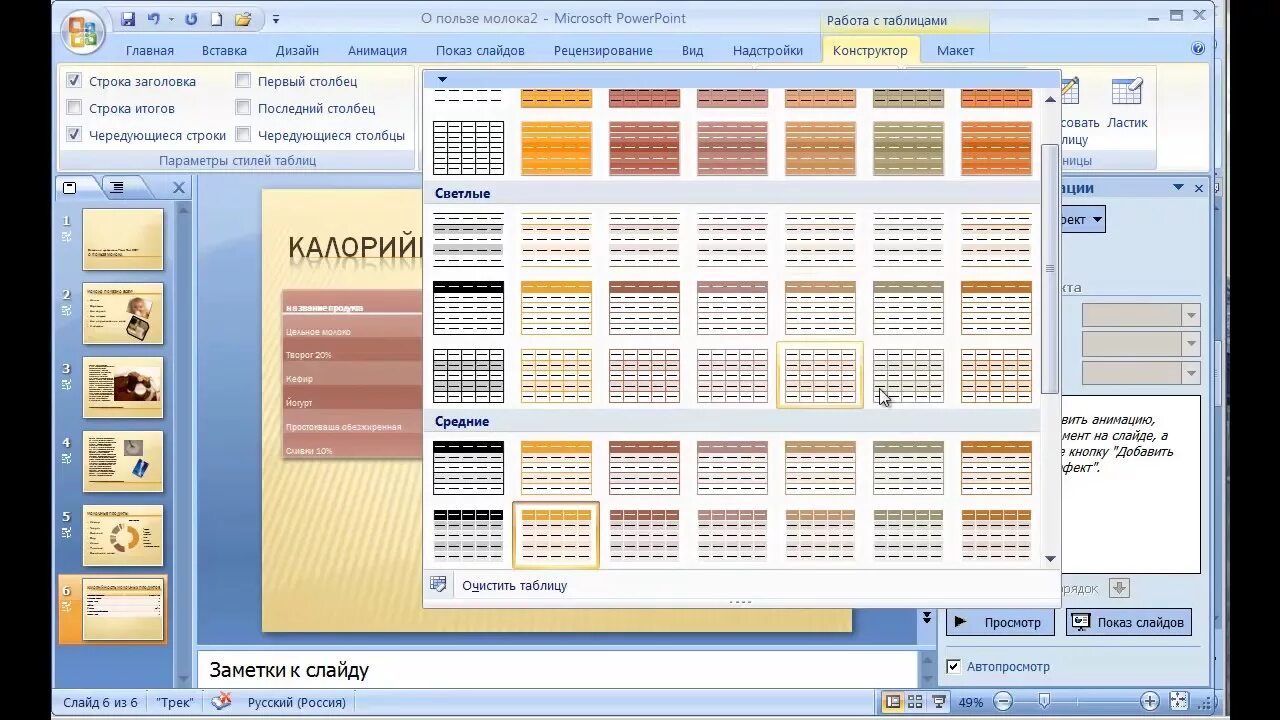Close the animation task pane

point(1199,187)
